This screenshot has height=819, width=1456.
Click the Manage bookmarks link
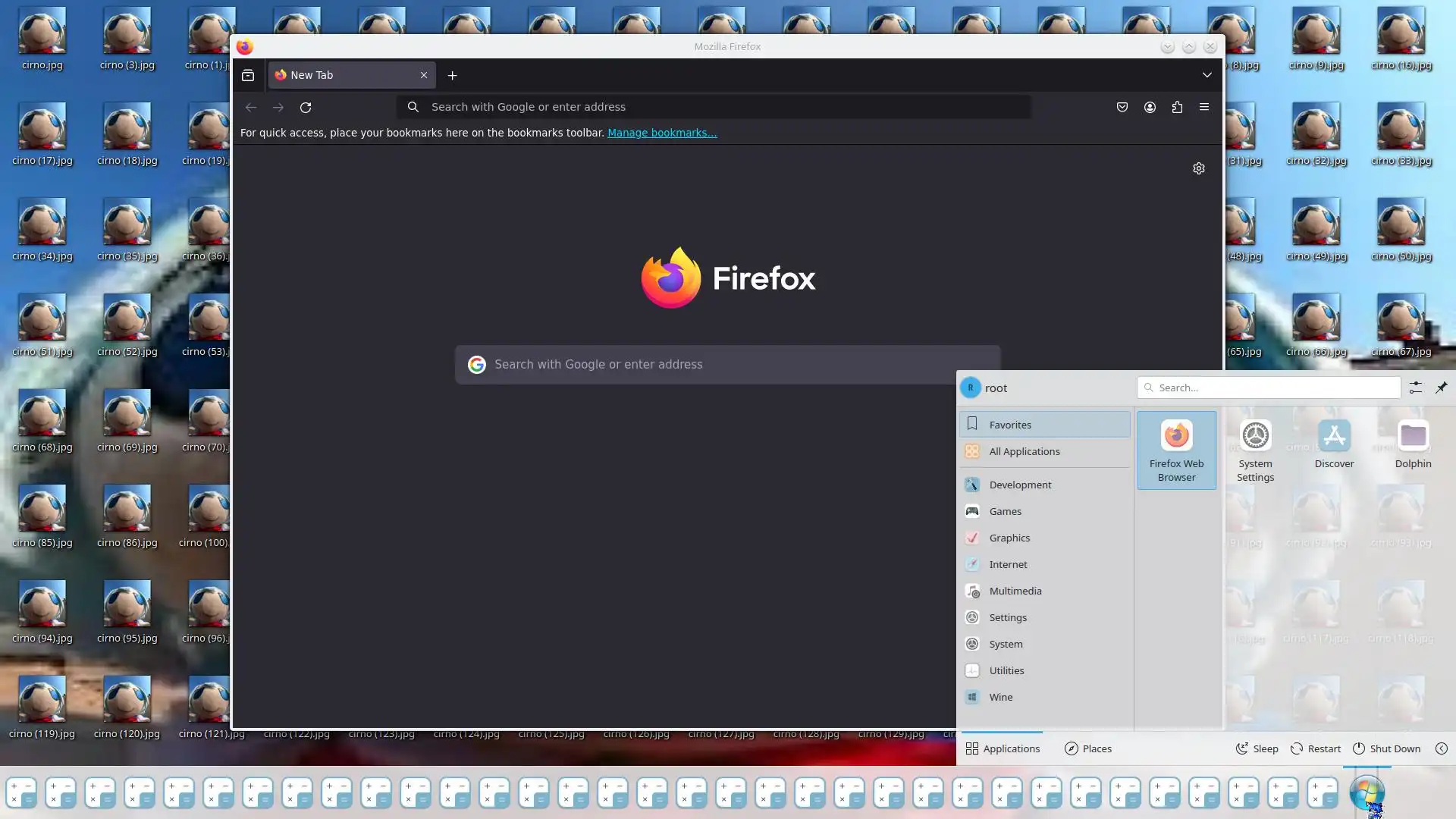pos(662,133)
